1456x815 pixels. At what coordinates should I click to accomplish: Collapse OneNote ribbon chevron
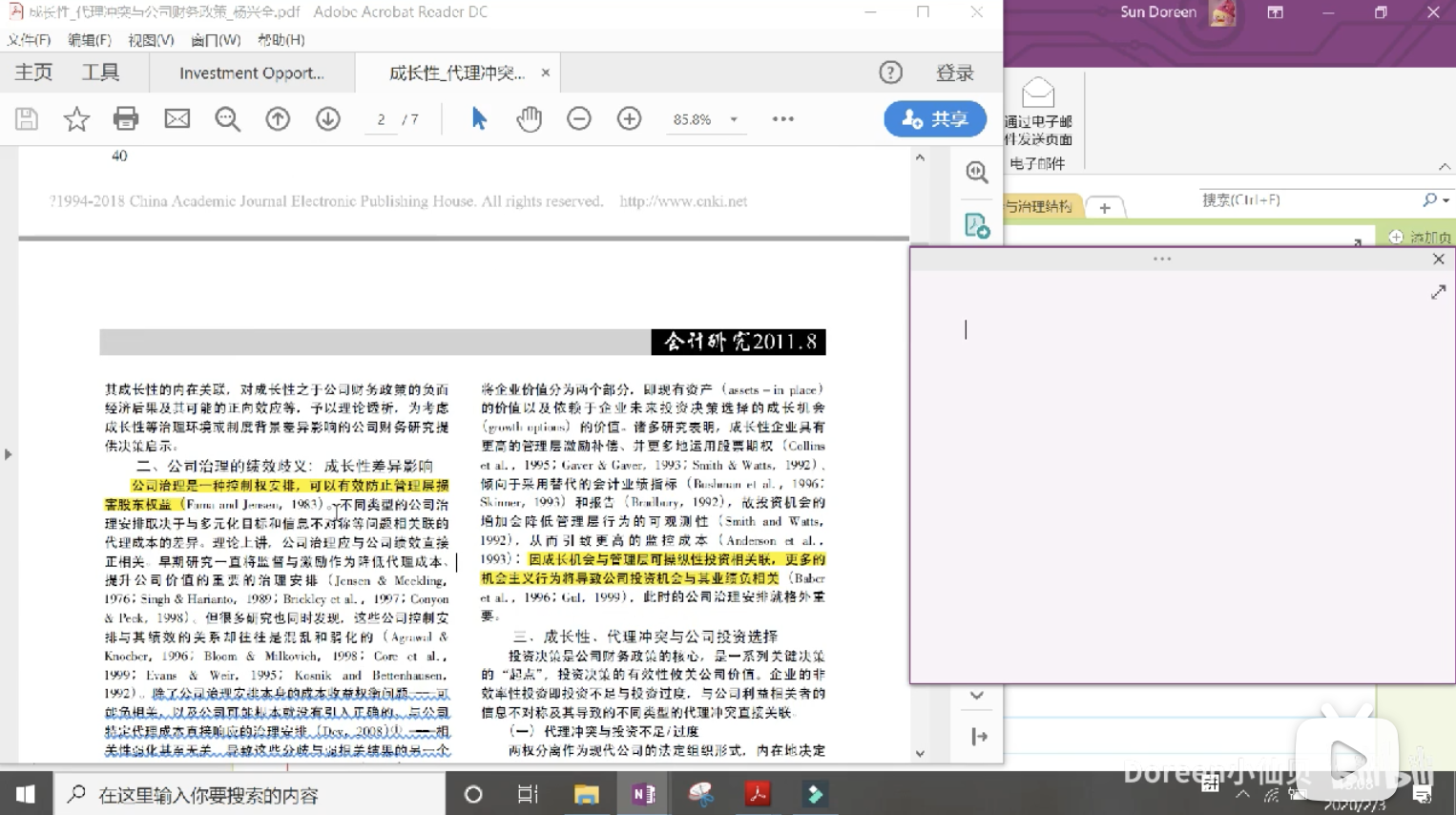pos(1445,166)
